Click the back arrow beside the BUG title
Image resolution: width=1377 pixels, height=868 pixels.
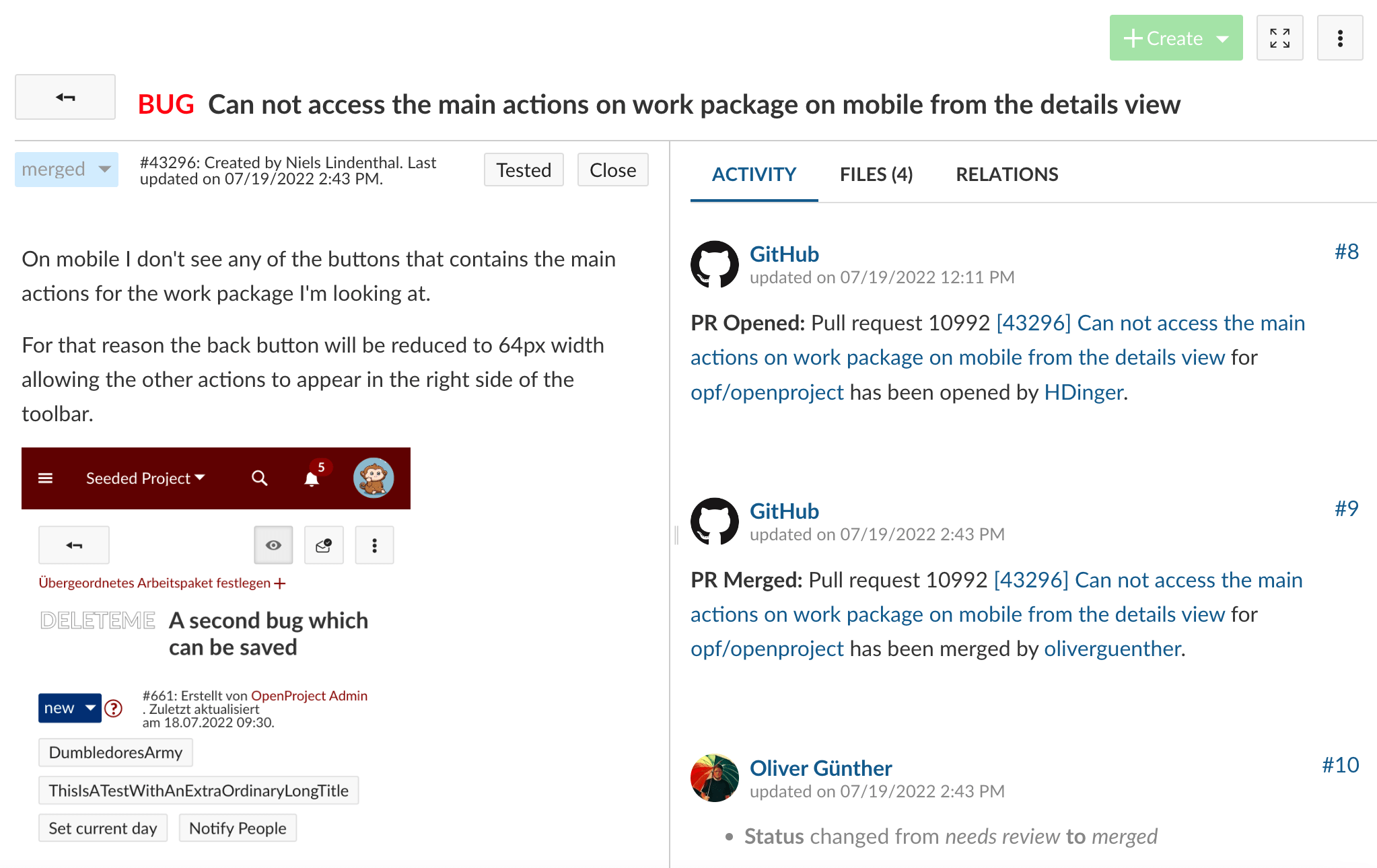[x=65, y=97]
